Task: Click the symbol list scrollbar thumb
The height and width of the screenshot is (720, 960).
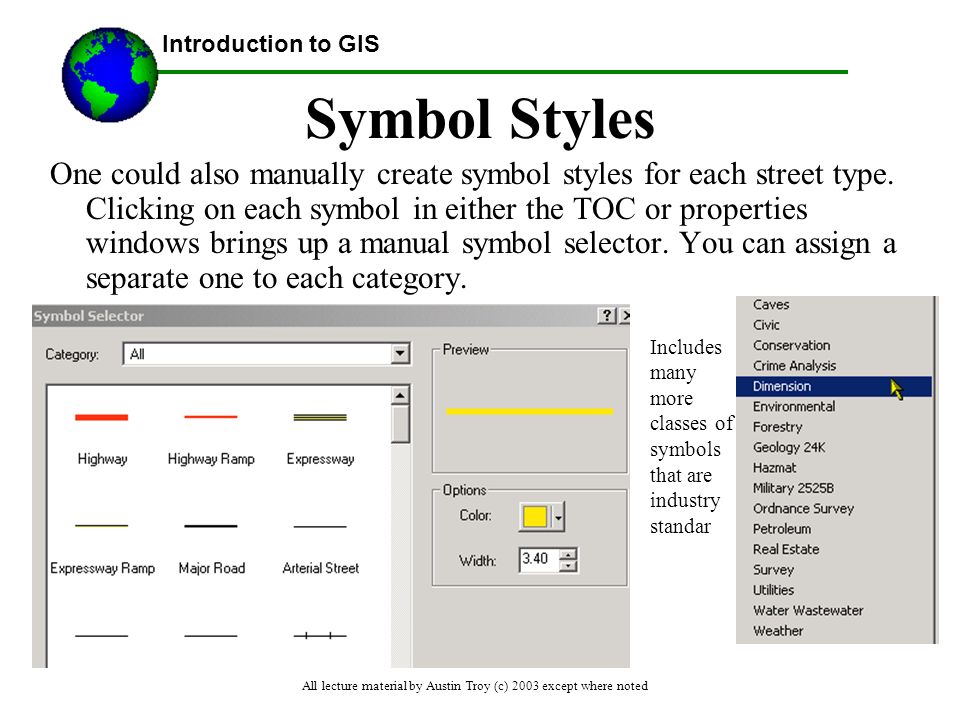Action: (x=400, y=424)
